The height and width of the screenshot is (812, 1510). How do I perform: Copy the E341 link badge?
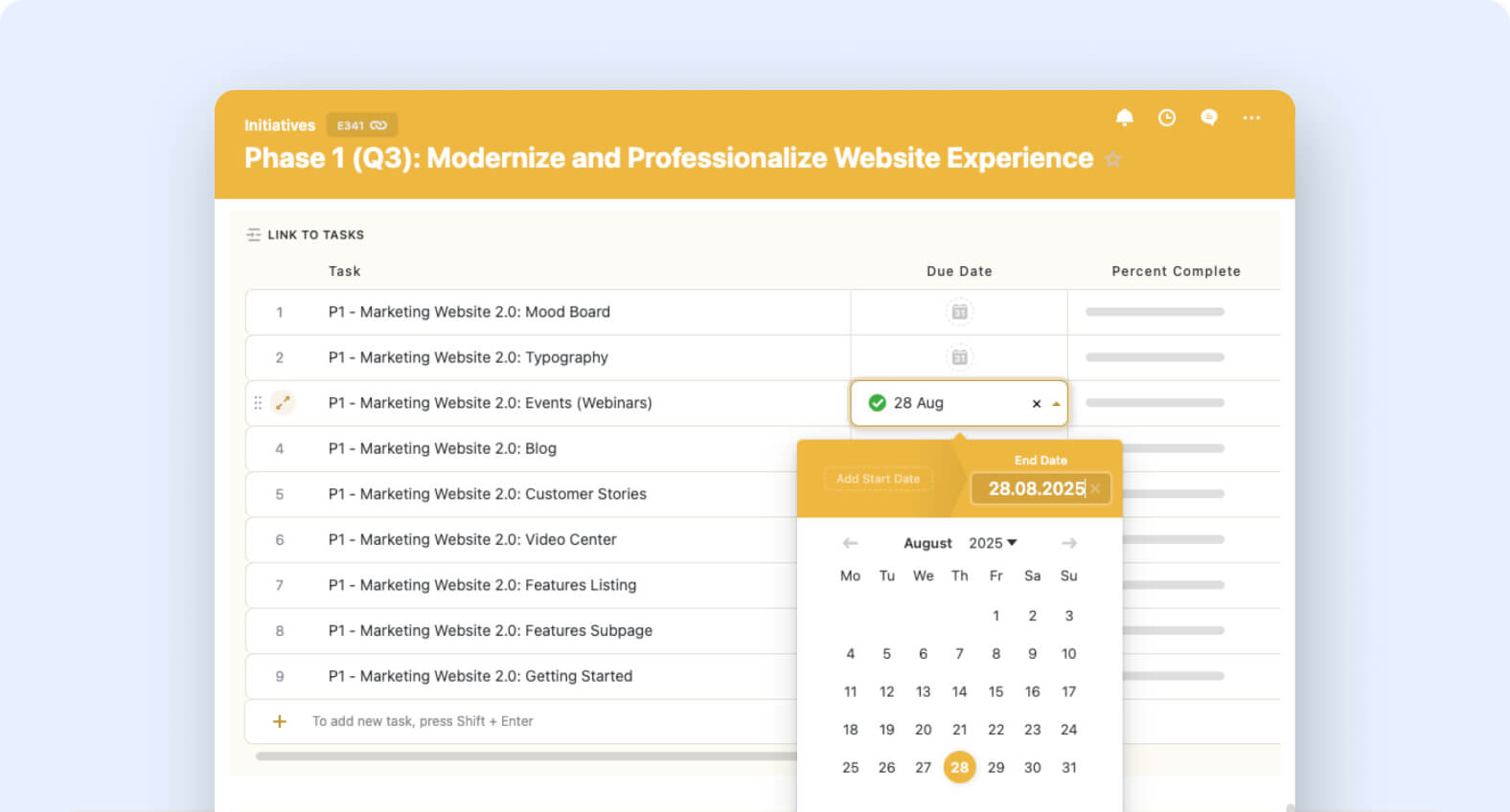click(362, 125)
